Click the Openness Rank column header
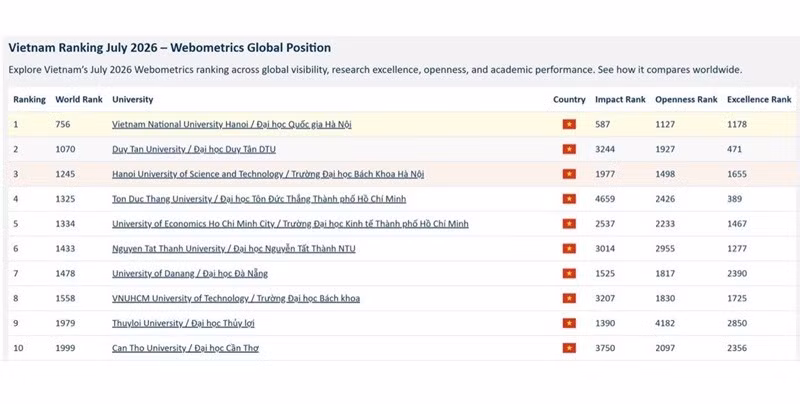 [686, 99]
